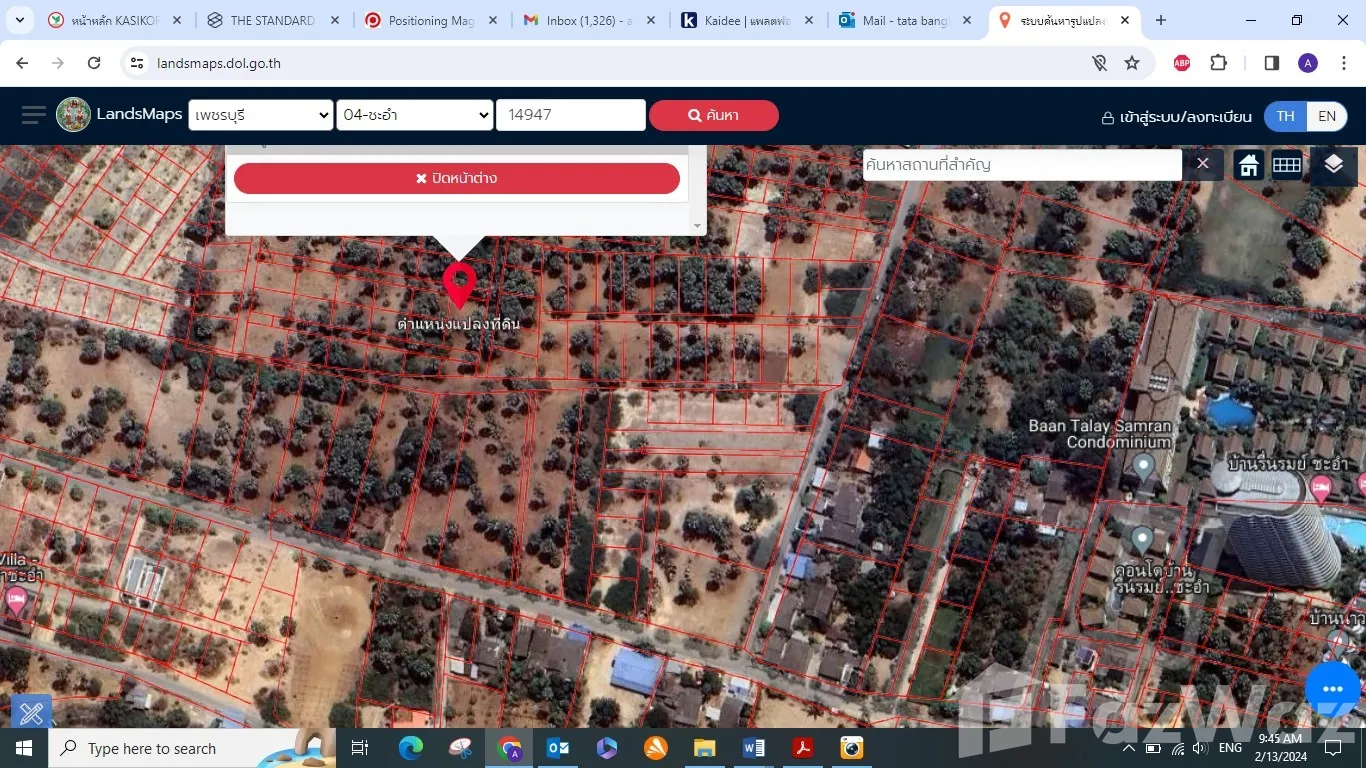The image size is (1366, 768).
Task: Go back in browser history
Action: (x=22, y=63)
